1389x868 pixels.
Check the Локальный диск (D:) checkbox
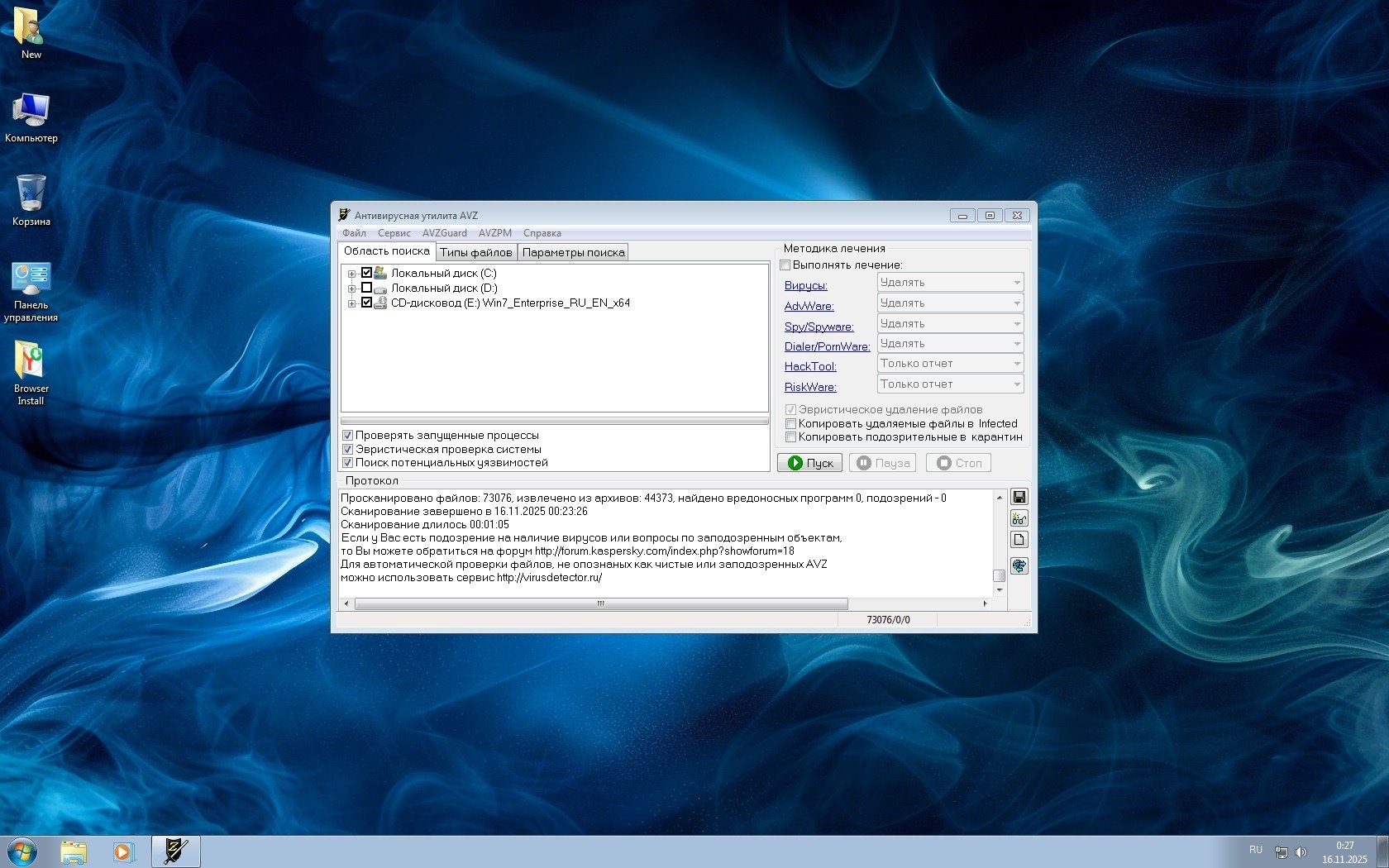[366, 288]
